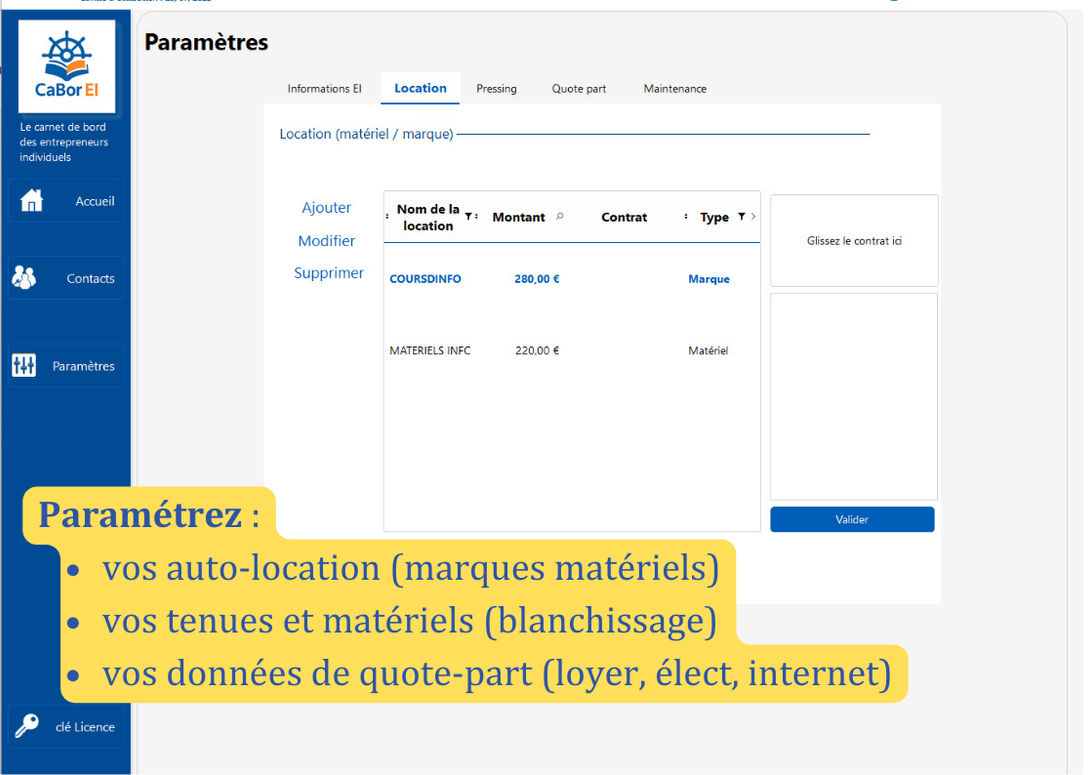Click the filter icon on Nom de la location
1092x775 pixels.
click(468, 217)
